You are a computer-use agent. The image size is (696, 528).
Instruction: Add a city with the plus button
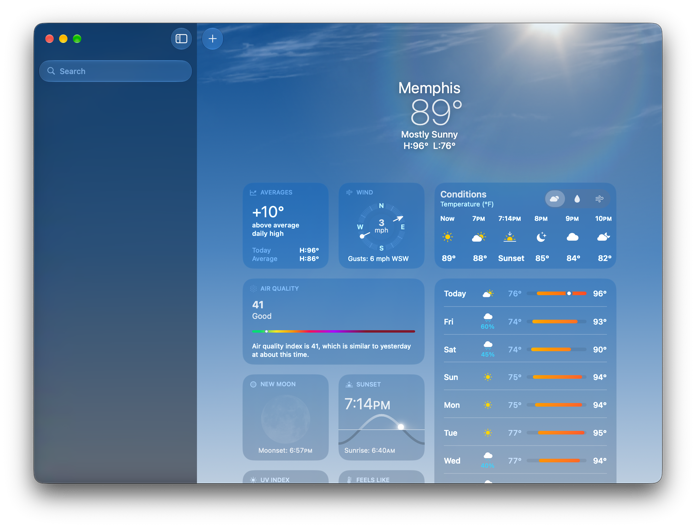point(212,39)
